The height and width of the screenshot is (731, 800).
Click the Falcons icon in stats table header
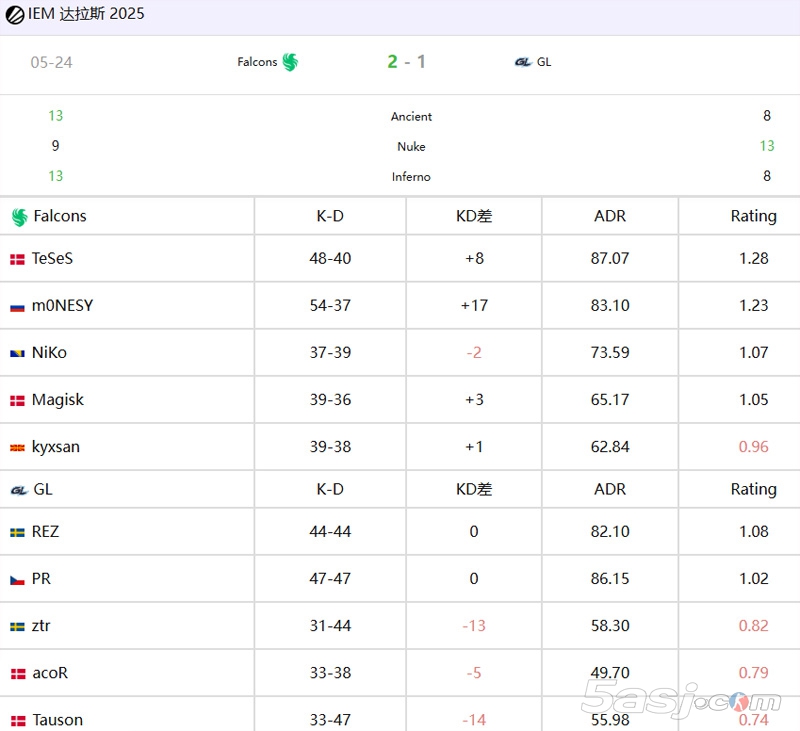[x=19, y=217]
